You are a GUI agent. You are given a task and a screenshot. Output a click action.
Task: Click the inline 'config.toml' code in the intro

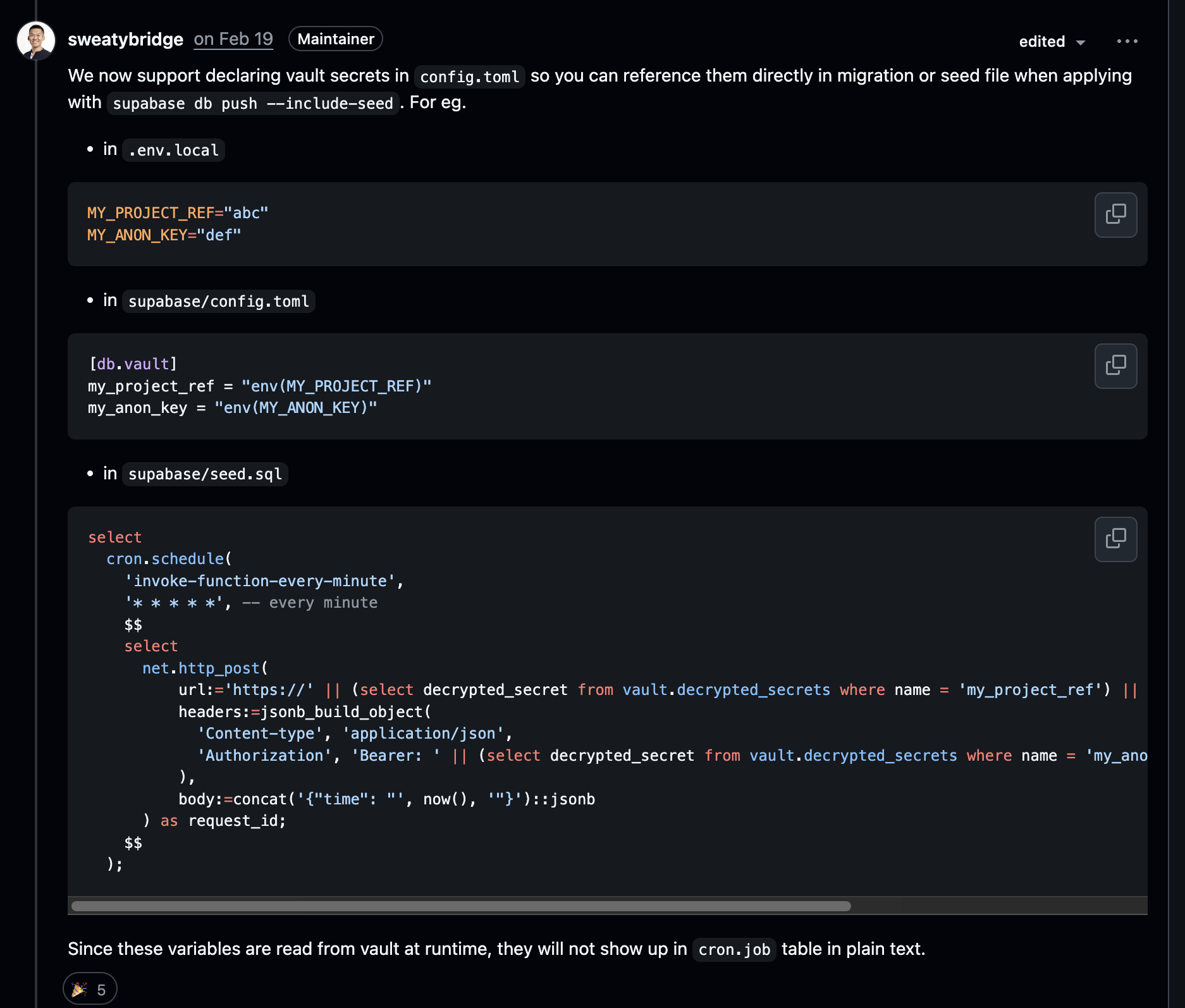(x=469, y=77)
